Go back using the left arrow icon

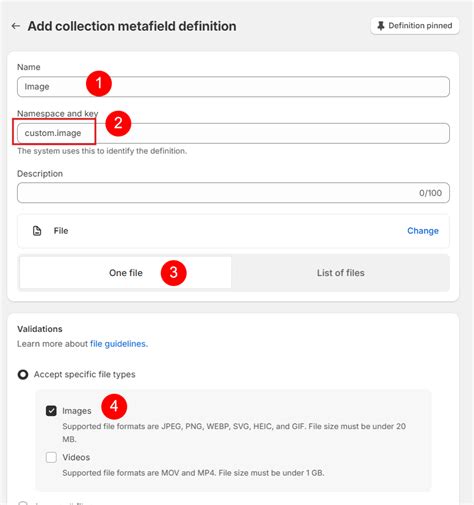[16, 26]
